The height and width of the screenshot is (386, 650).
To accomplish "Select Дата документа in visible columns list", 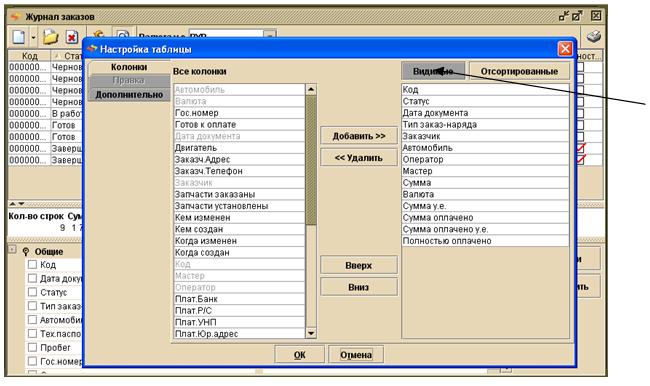I will click(485, 113).
